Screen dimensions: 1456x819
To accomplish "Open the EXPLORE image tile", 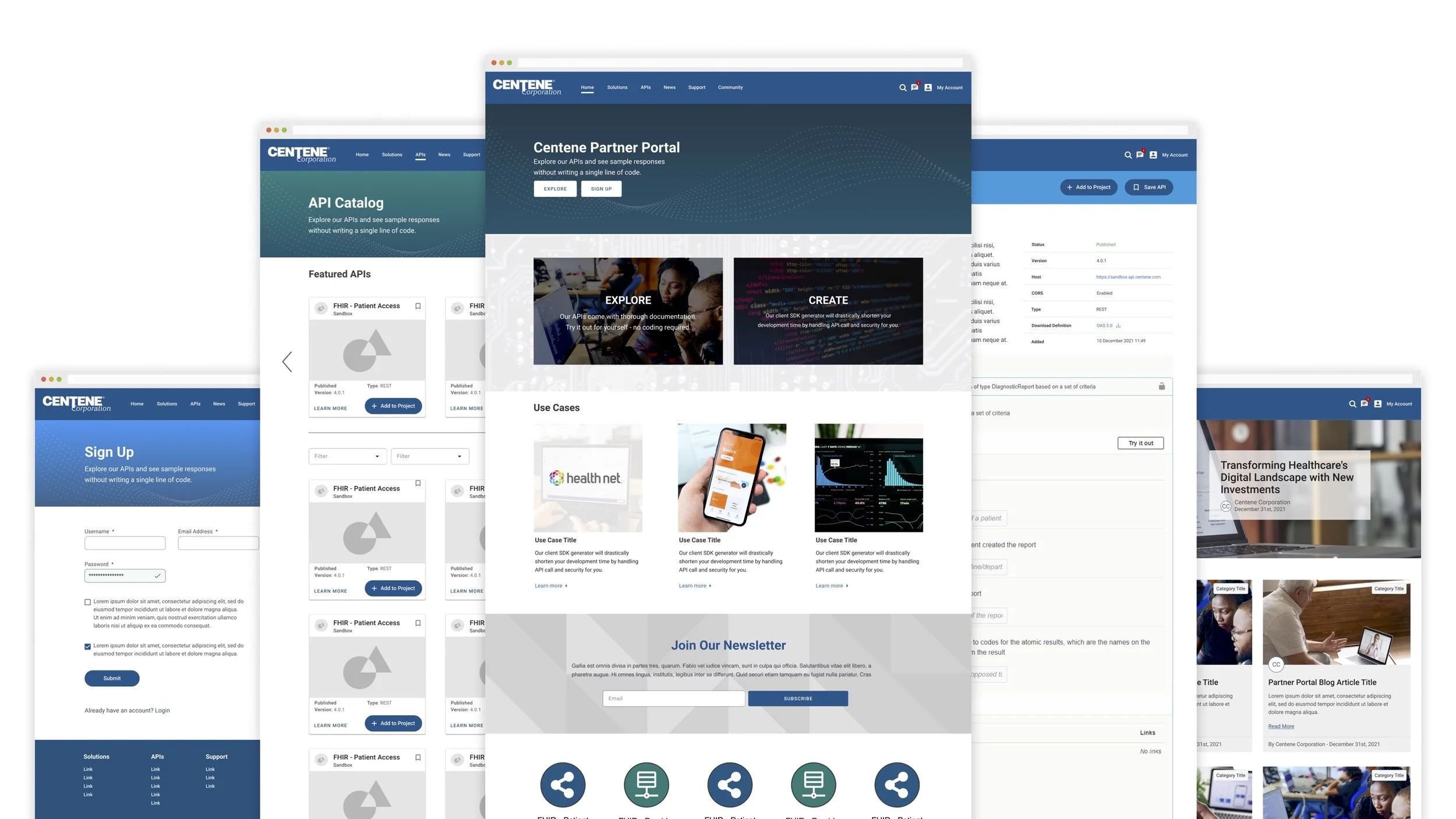I will [x=627, y=311].
